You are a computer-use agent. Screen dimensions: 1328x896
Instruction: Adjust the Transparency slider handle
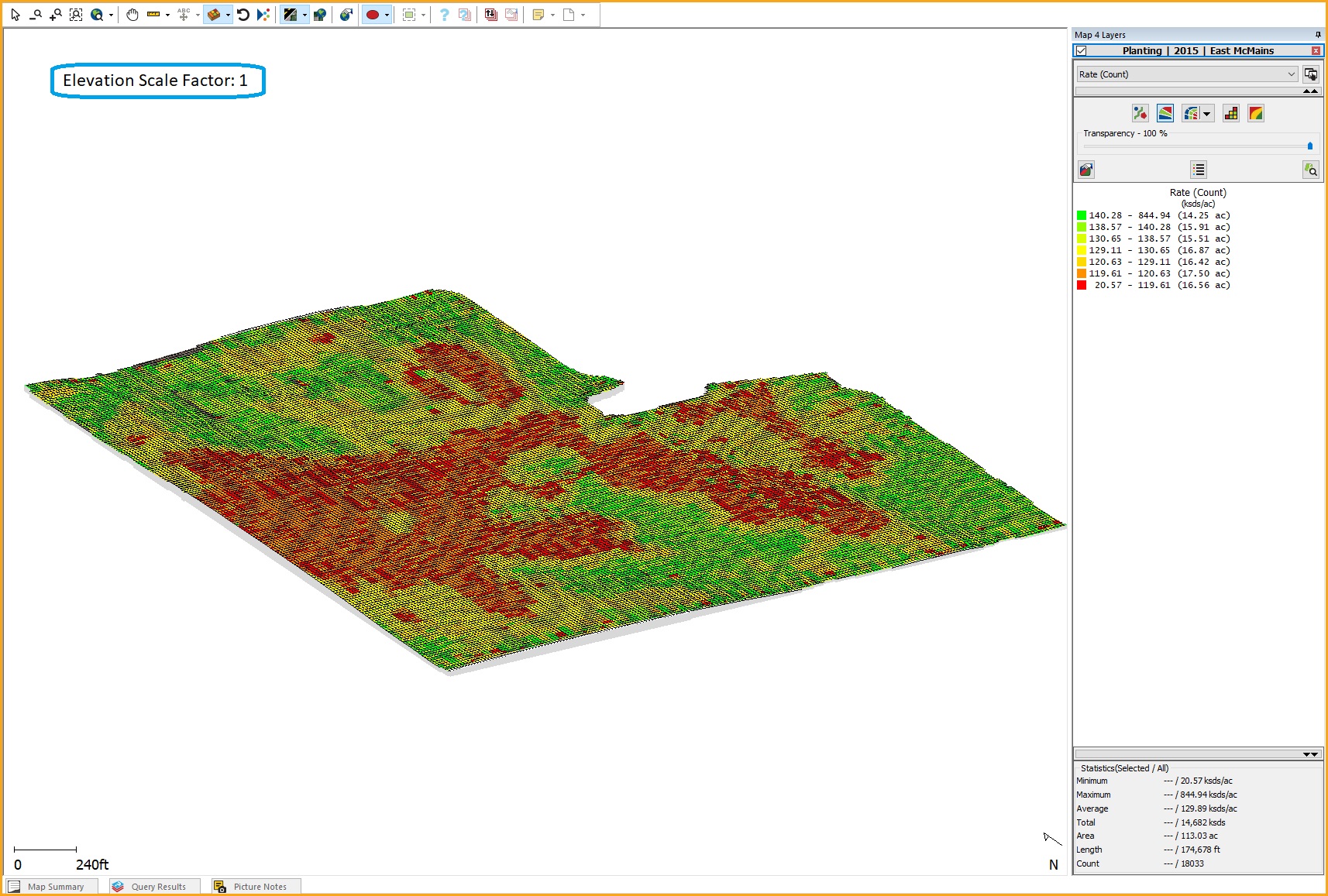1310,146
